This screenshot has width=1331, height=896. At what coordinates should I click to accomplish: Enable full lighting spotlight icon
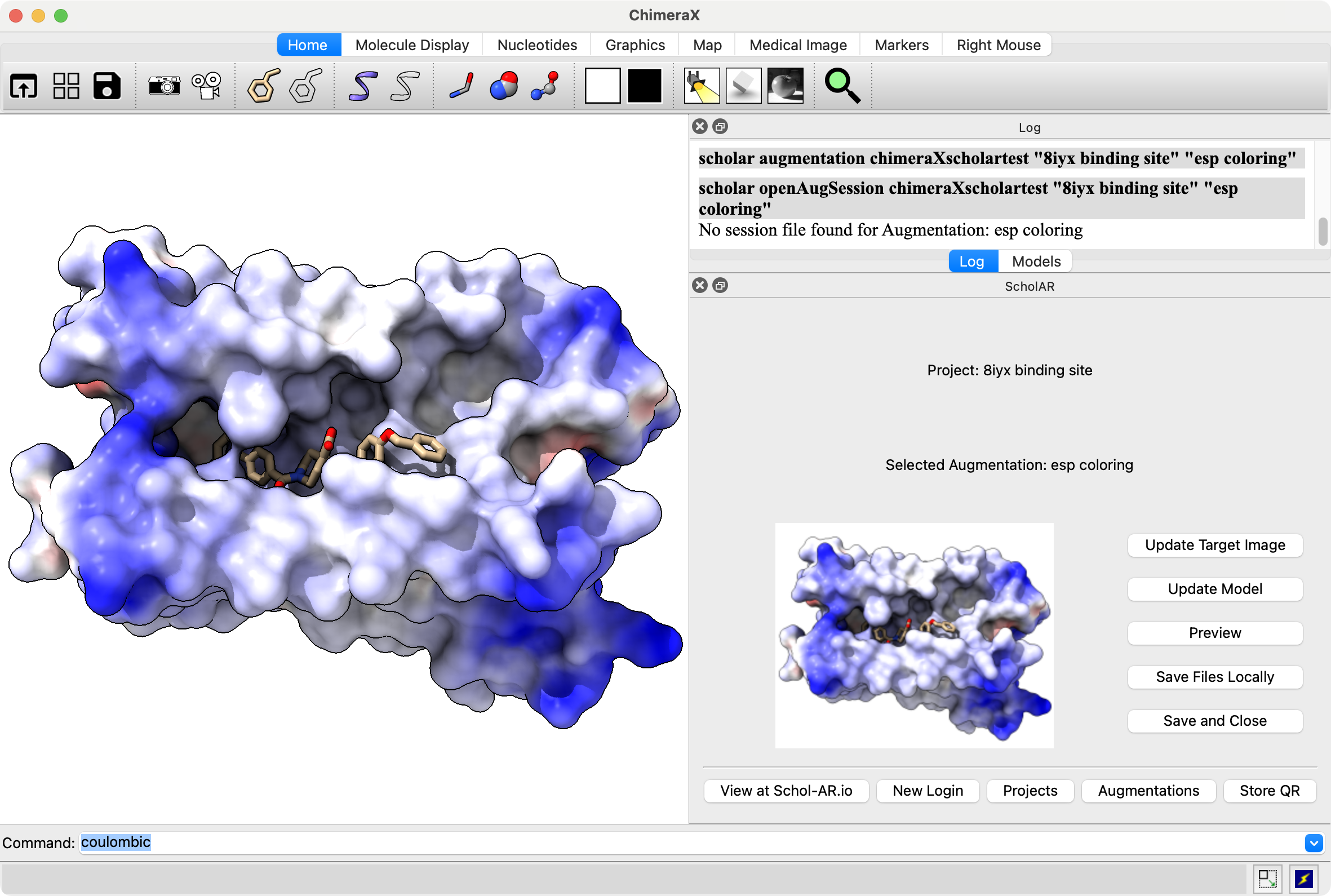coord(702,86)
